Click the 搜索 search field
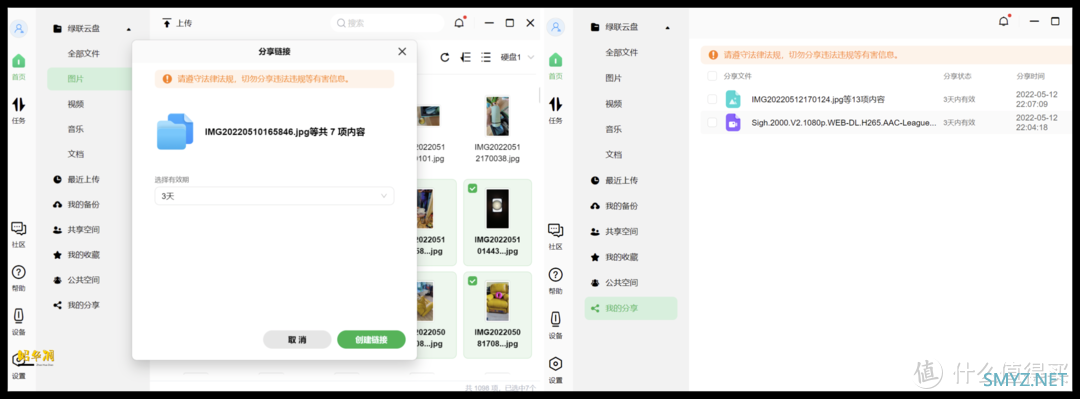The height and width of the screenshot is (399, 1080). (x=387, y=23)
